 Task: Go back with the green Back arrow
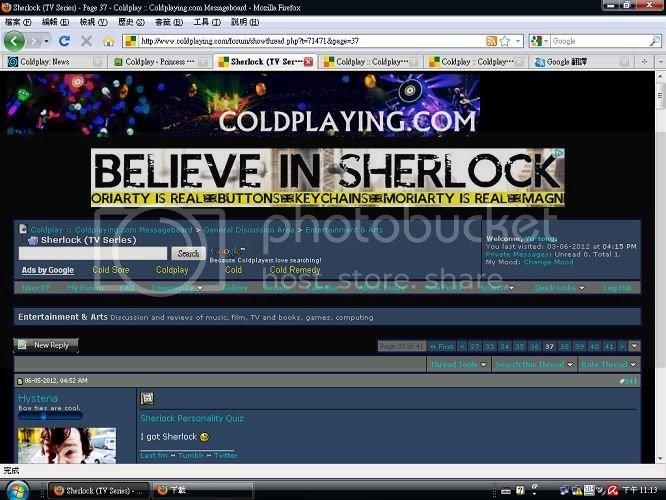tap(14, 41)
